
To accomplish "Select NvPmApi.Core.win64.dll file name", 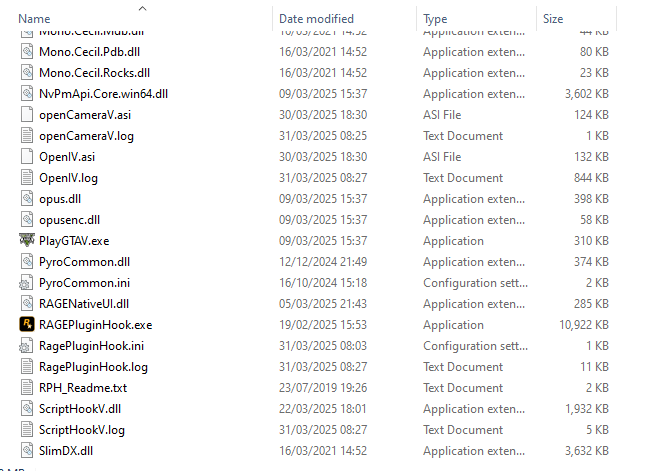I will (x=103, y=93).
